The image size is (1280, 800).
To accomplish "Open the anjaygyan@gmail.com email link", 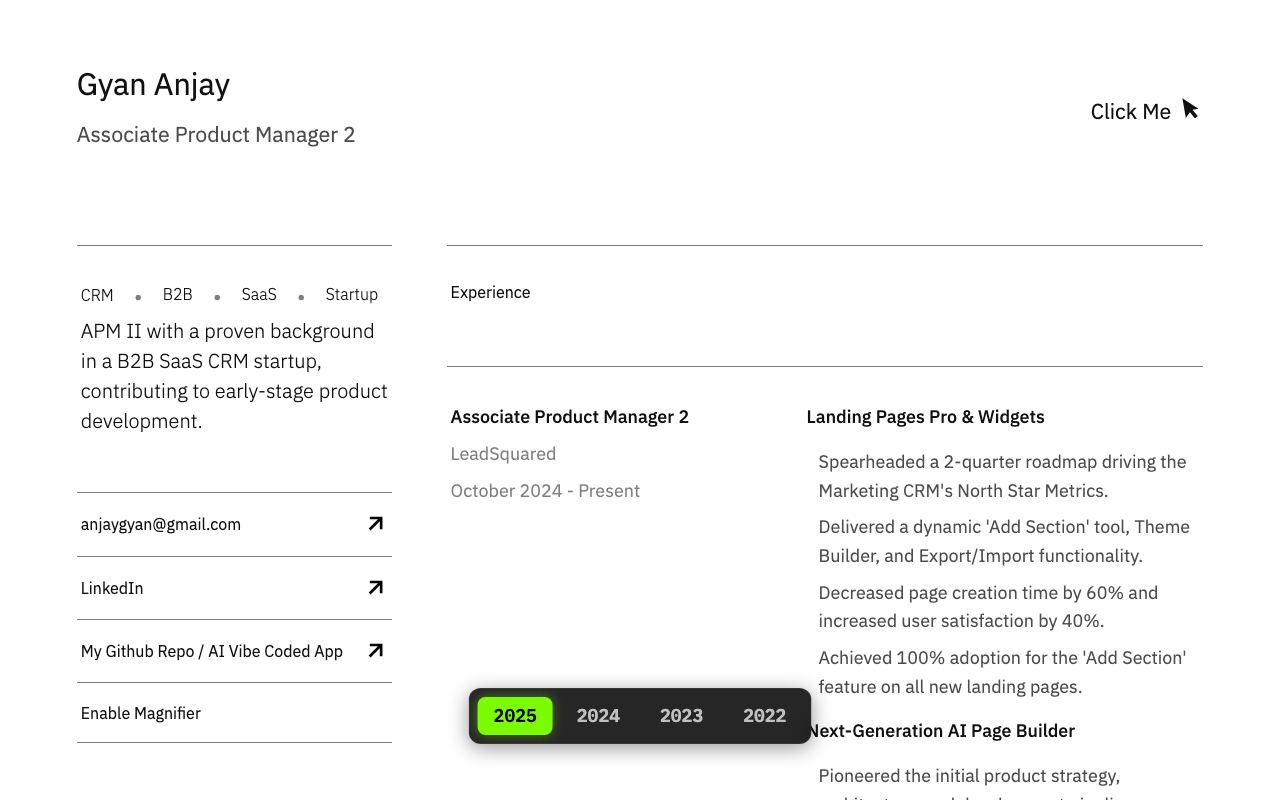I will [x=161, y=524].
